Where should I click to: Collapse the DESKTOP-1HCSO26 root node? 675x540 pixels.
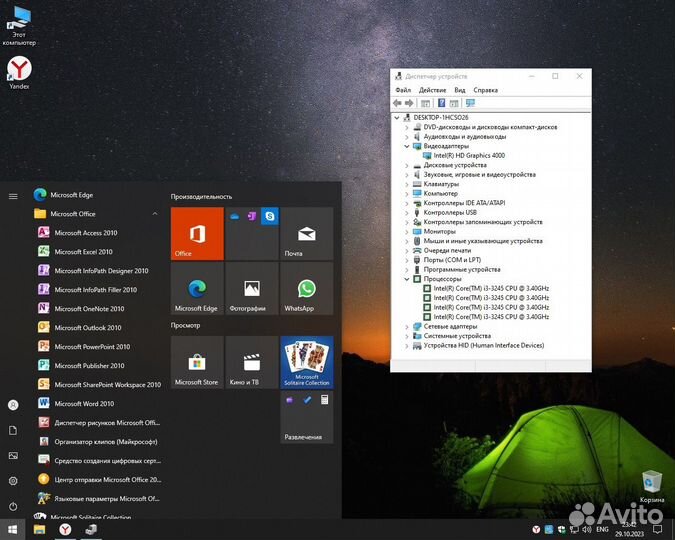[397, 117]
